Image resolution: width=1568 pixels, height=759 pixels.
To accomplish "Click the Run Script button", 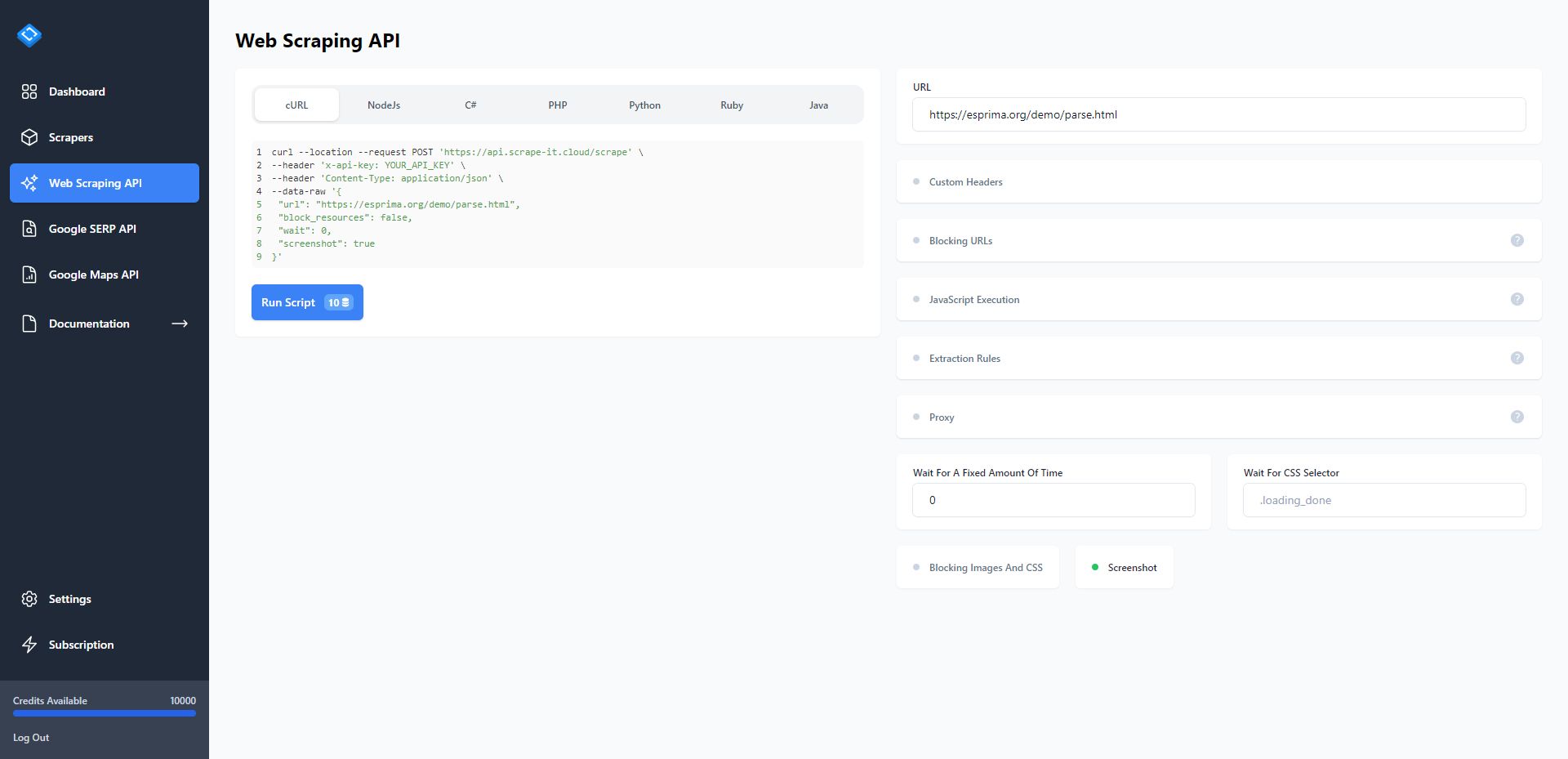I will (x=307, y=302).
